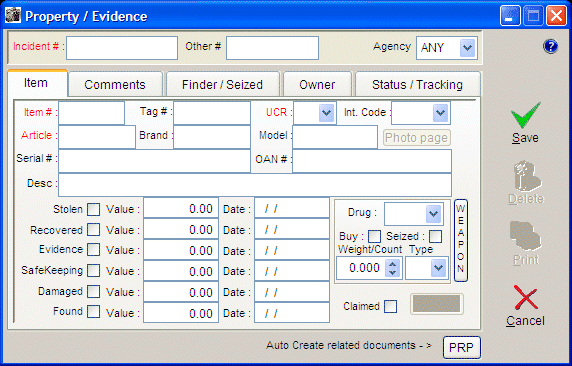The height and width of the screenshot is (366, 572).
Task: Check the SafeKeeping box
Action: pos(93,270)
